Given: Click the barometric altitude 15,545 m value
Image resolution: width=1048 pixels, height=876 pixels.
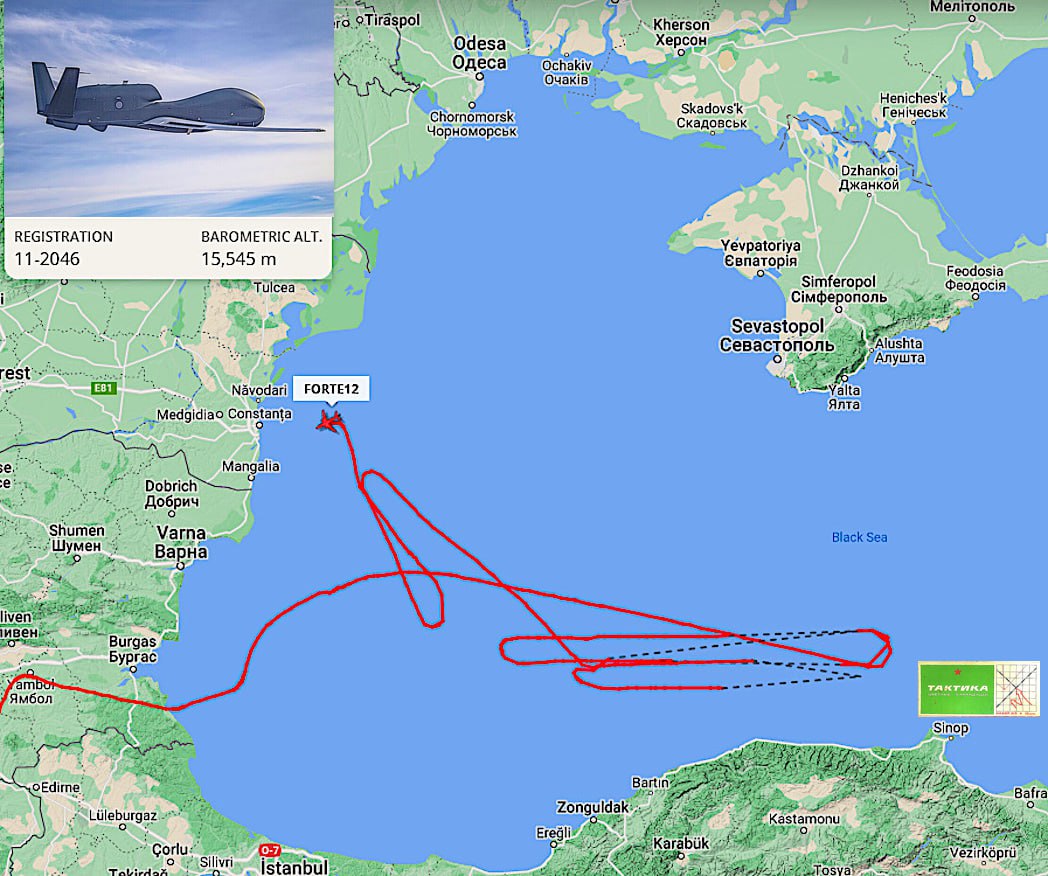Looking at the screenshot, I should [239, 259].
